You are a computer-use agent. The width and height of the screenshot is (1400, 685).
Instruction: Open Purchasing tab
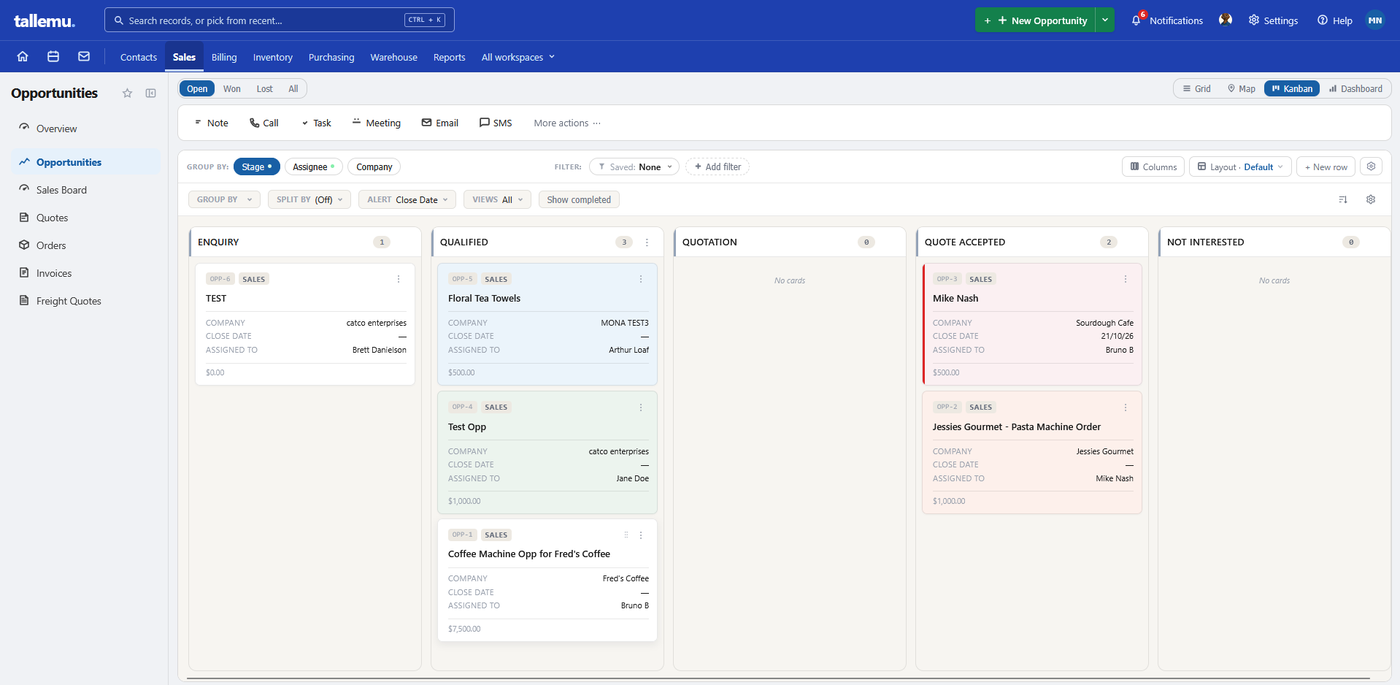(x=331, y=57)
